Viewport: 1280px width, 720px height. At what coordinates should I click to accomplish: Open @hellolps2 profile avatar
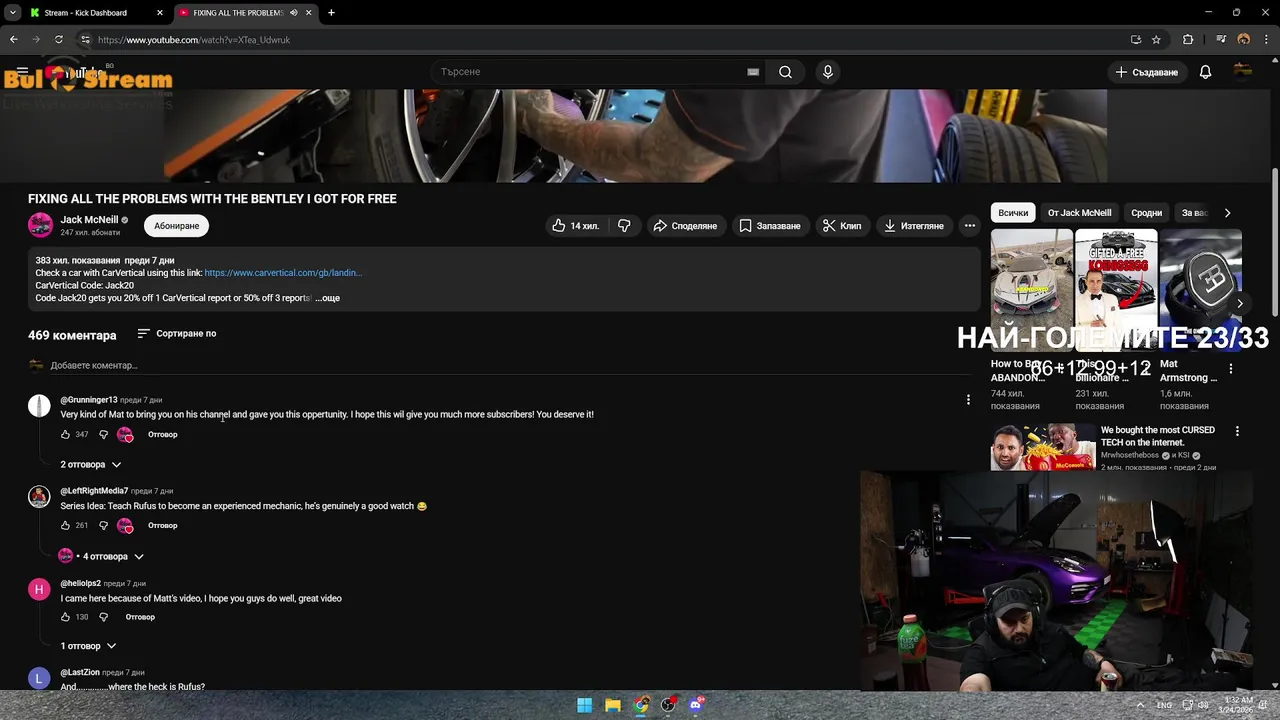(39, 589)
